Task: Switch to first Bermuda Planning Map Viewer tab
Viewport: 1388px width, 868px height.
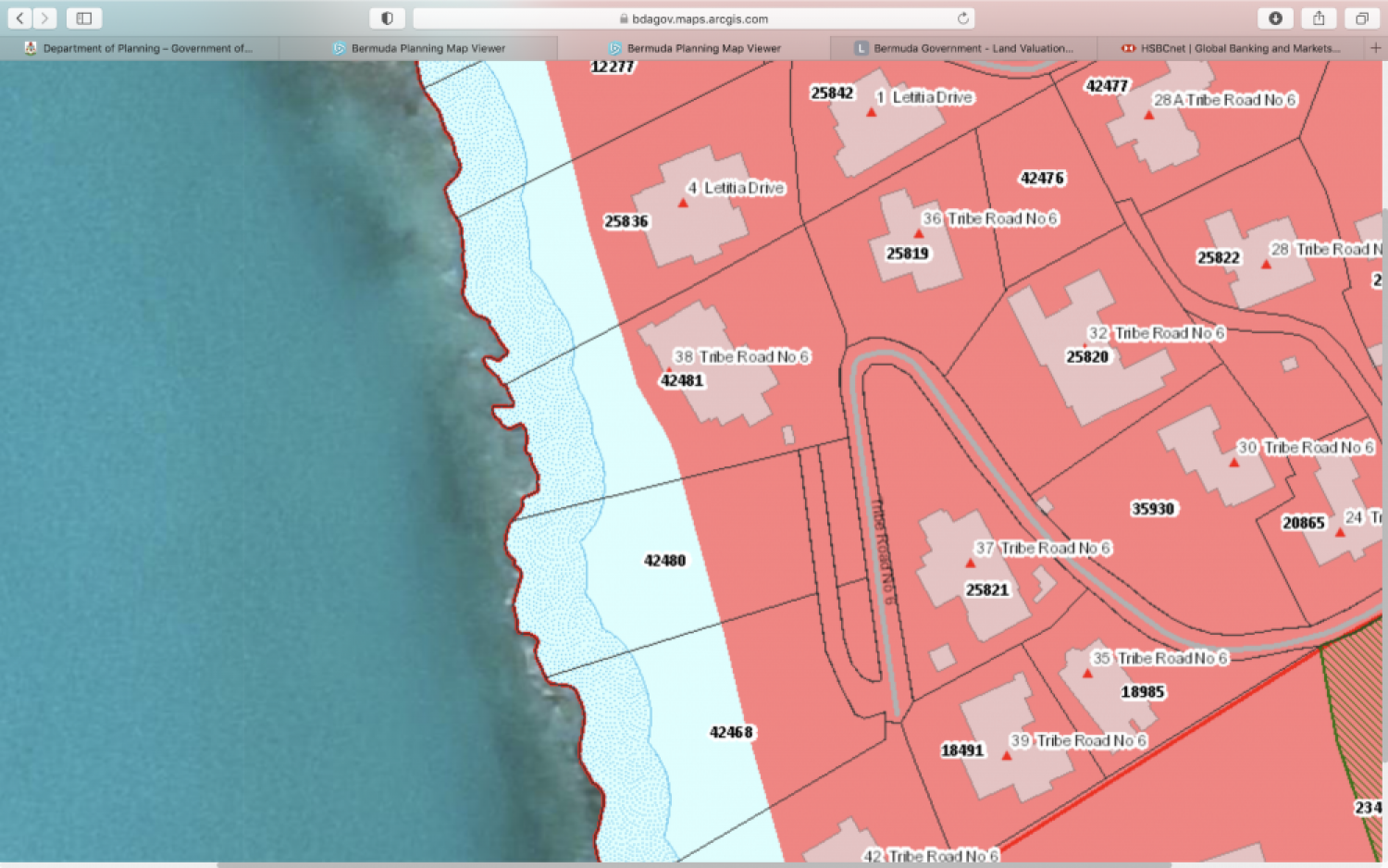Action: [x=418, y=48]
